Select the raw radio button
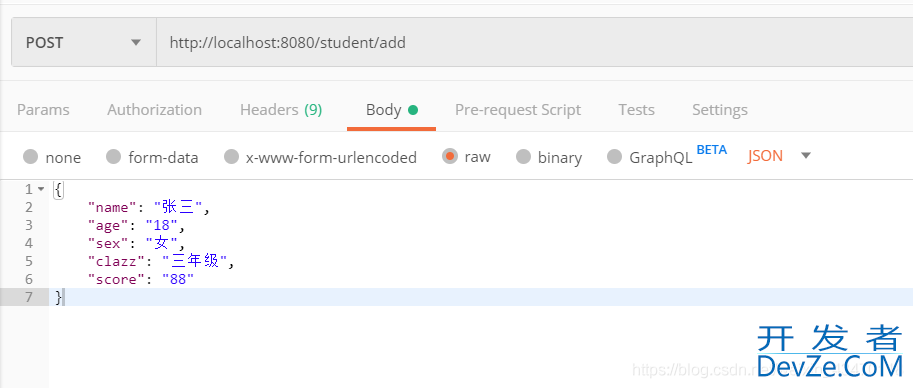 [450, 156]
